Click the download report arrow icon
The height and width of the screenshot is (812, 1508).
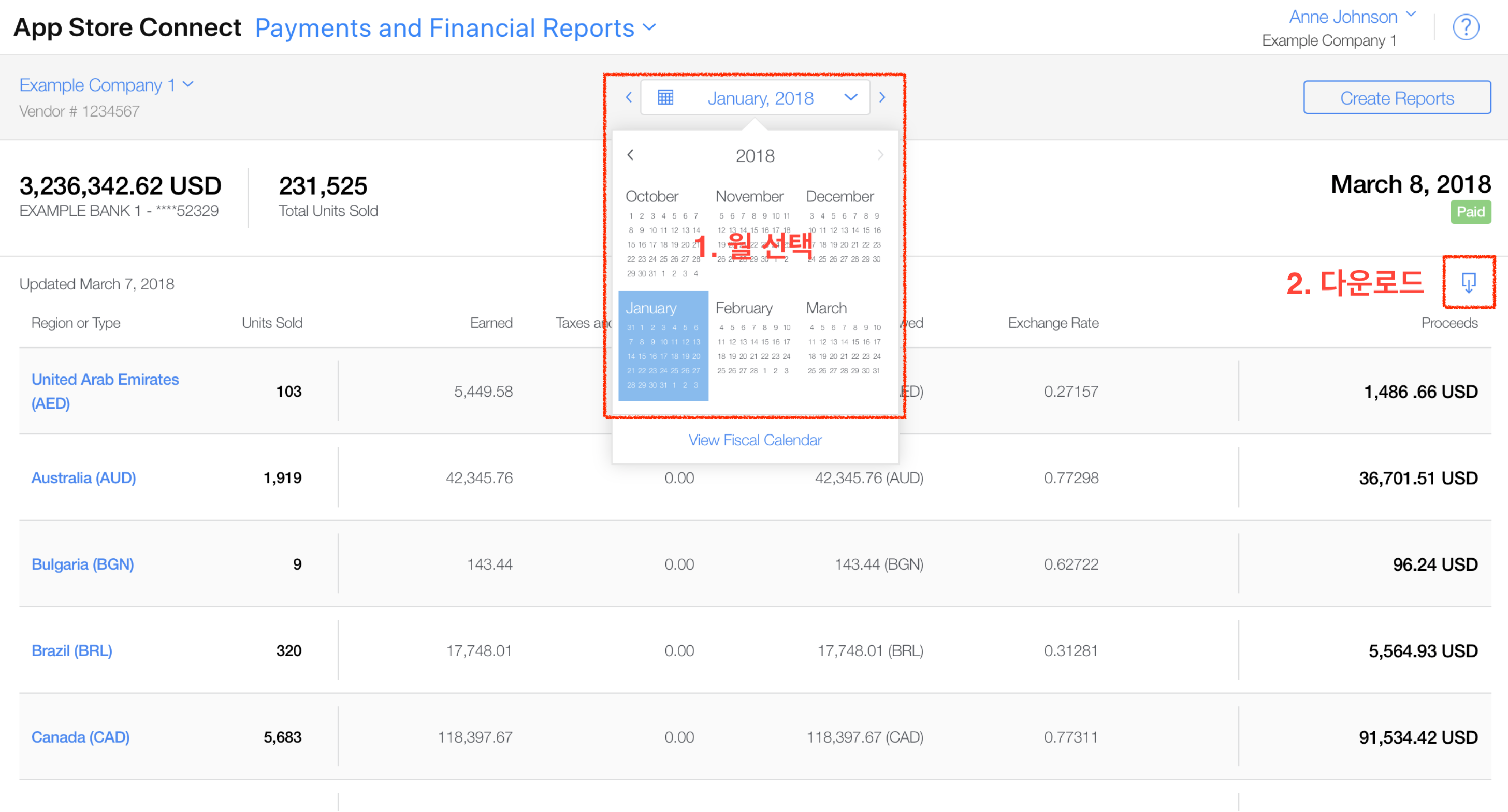click(x=1468, y=283)
